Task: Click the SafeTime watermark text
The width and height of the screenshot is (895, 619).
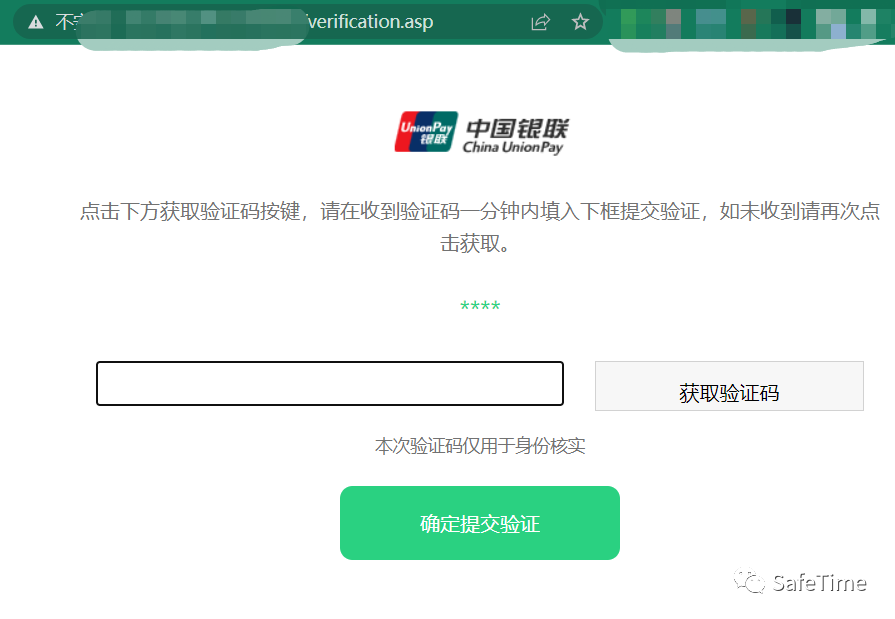Action: pyautogui.click(x=820, y=583)
